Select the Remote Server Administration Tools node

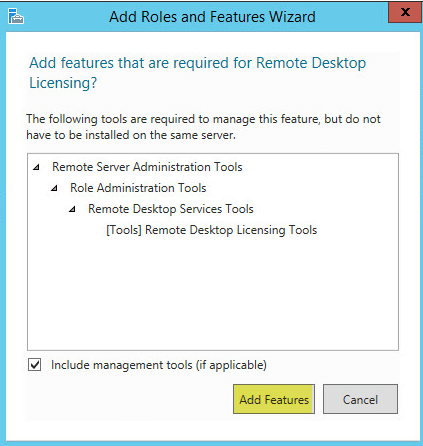tap(147, 167)
